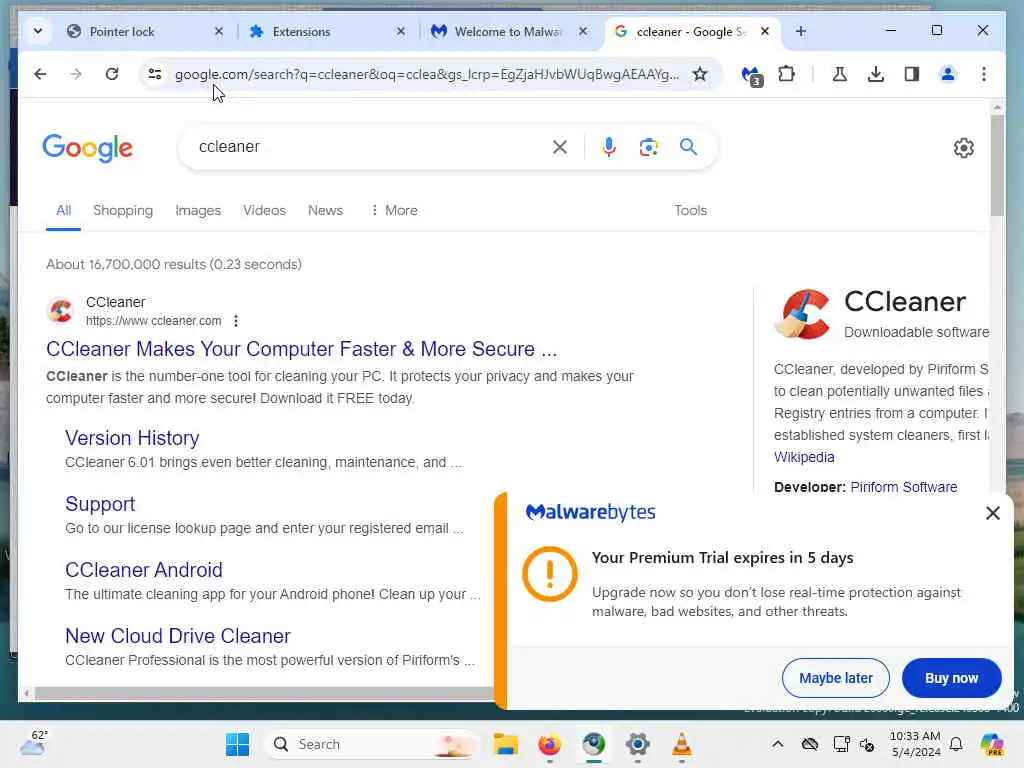Dismiss the Malwarebytes trial notification
This screenshot has height=768, width=1024.
coord(993,513)
